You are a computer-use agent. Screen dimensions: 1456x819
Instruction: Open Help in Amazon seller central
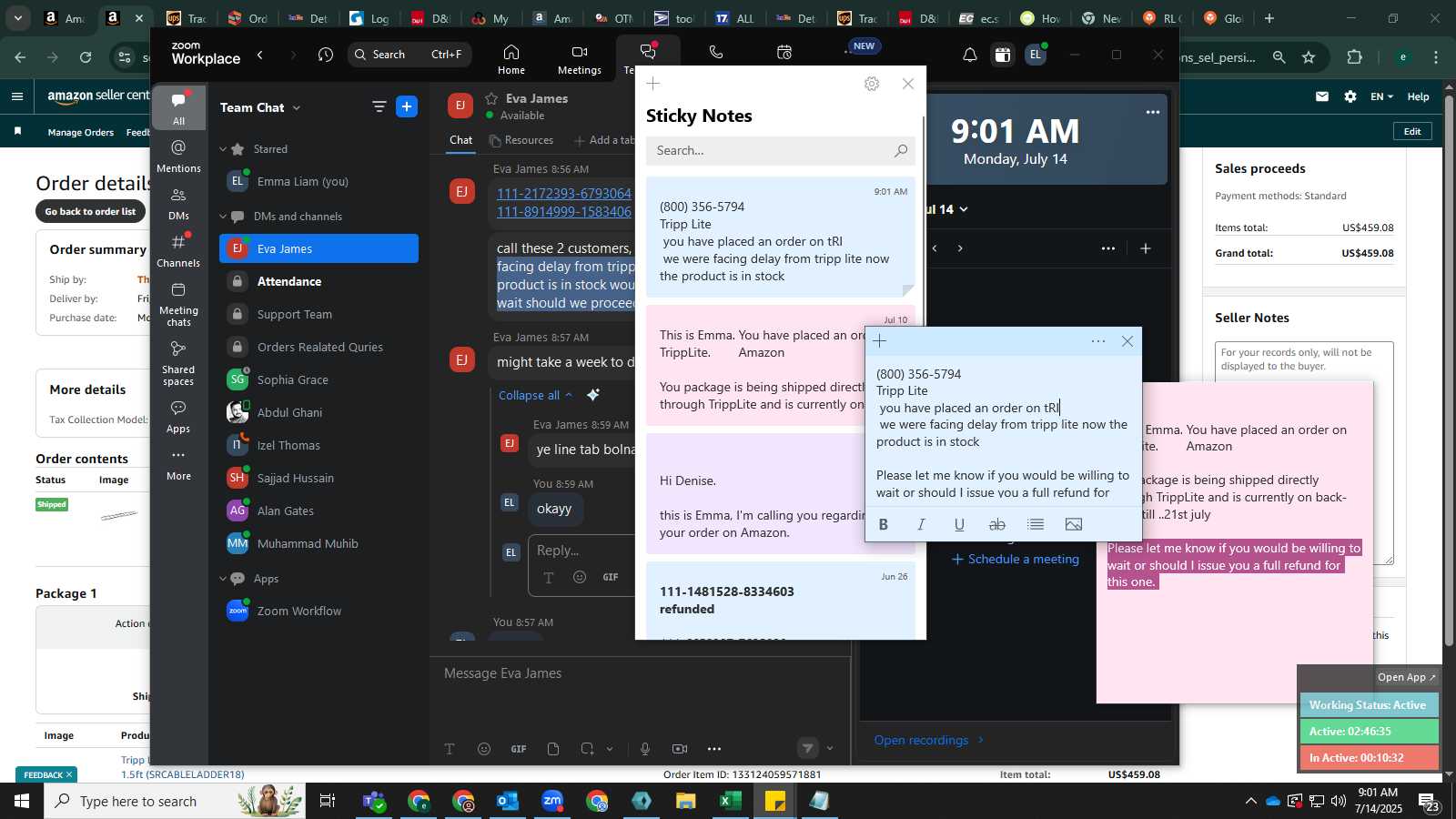(1418, 96)
